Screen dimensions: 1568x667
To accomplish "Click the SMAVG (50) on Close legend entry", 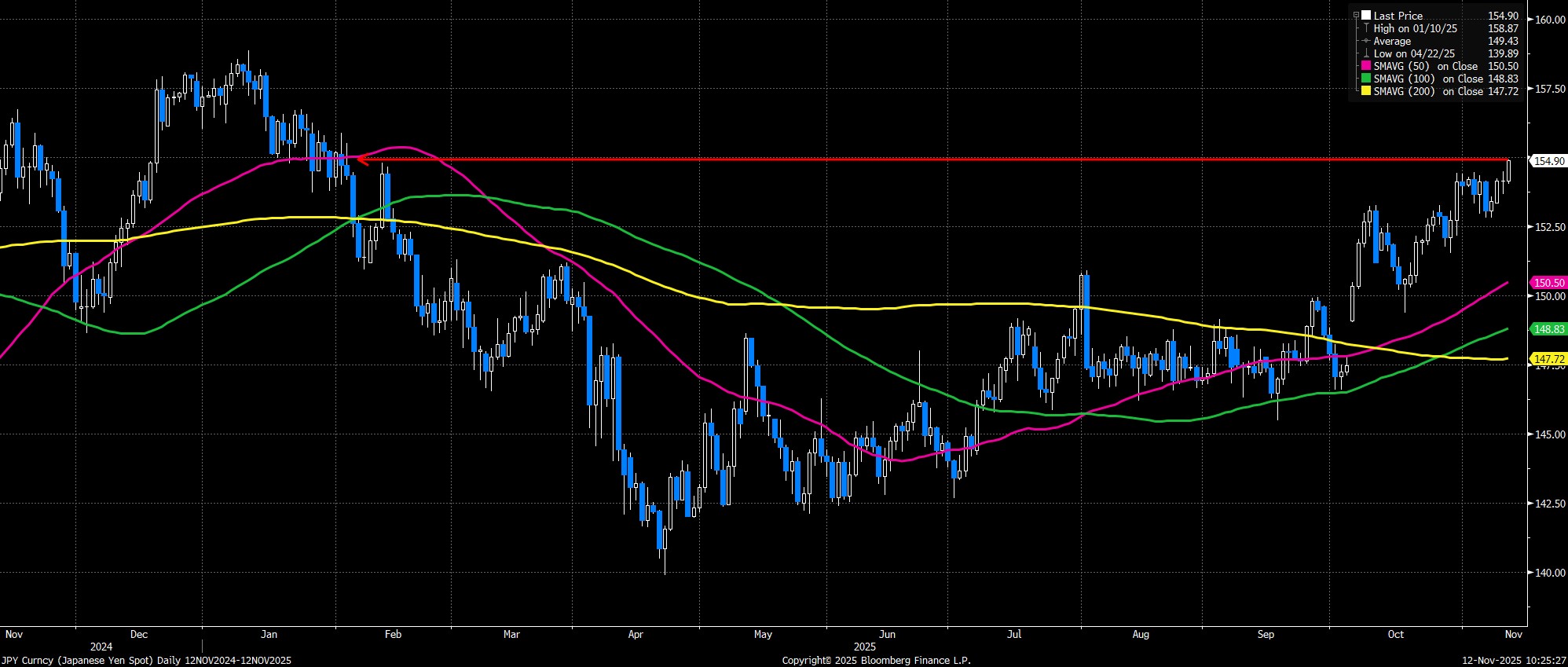I will click(1426, 66).
